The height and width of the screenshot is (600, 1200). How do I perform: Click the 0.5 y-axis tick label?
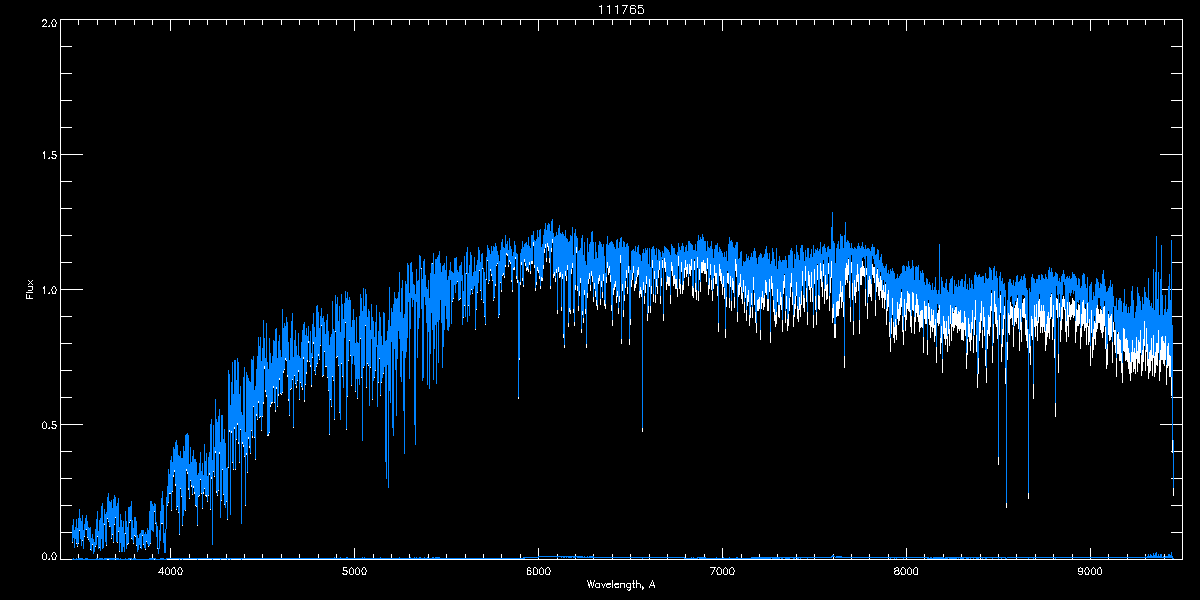click(x=48, y=425)
